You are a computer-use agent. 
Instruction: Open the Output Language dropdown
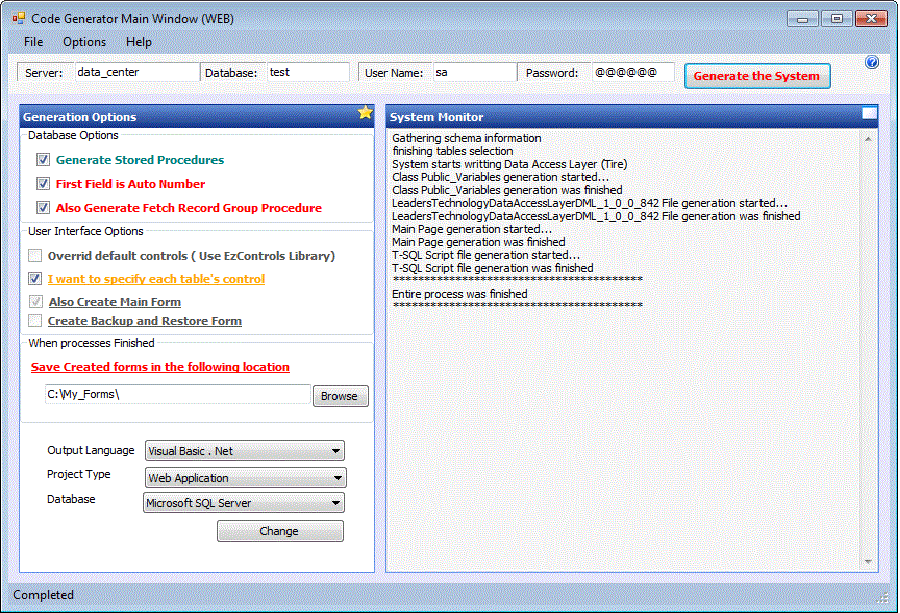tap(245, 451)
